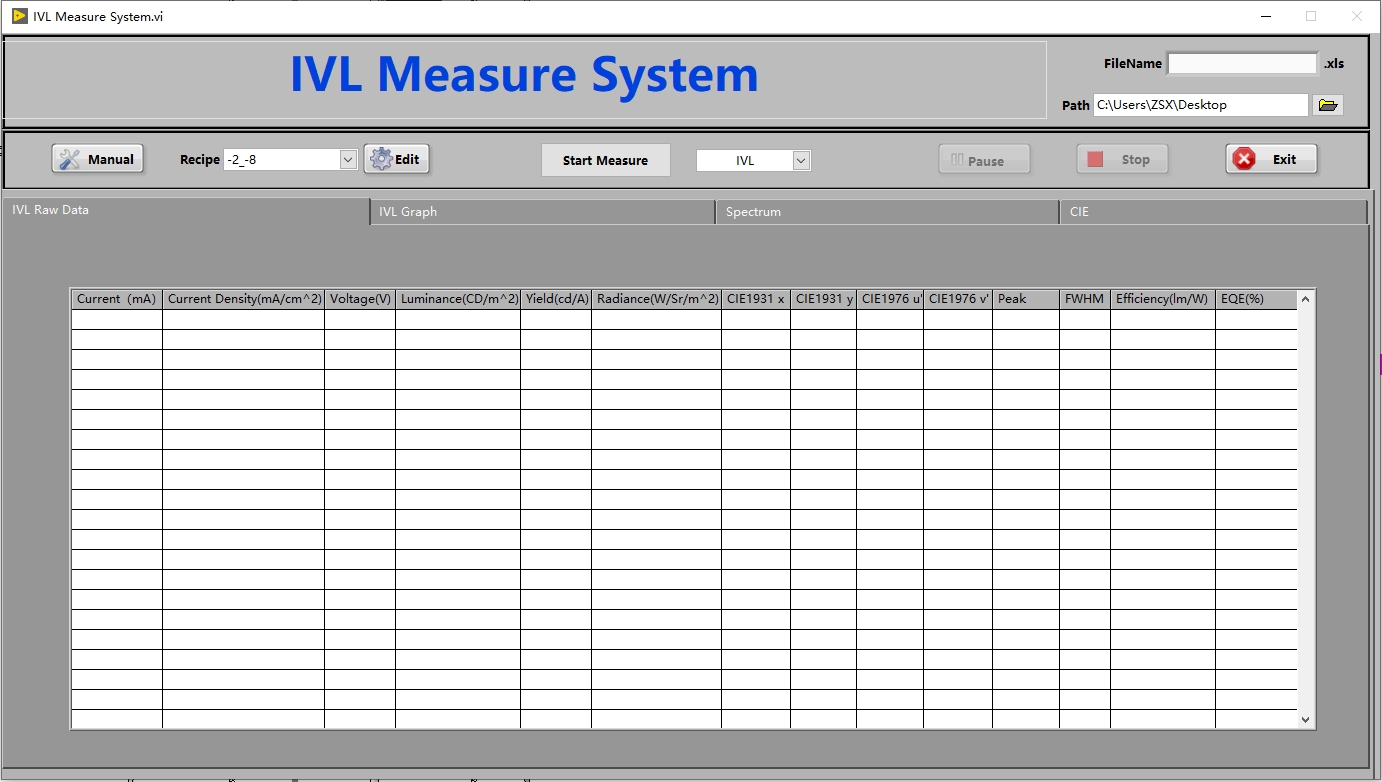Open the IVL measurement type dropdown

click(x=801, y=160)
